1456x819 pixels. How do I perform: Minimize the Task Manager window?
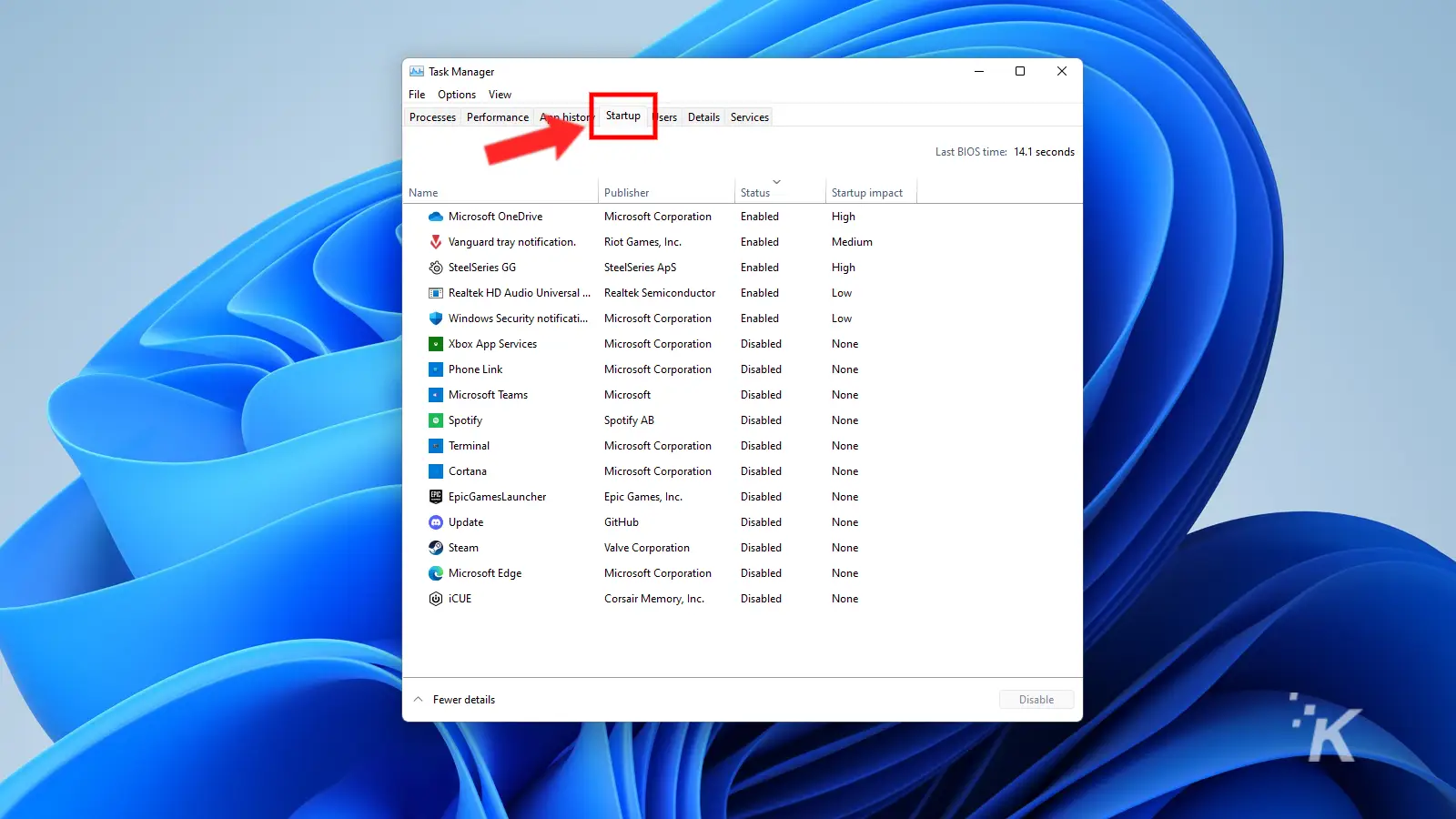pos(979,71)
